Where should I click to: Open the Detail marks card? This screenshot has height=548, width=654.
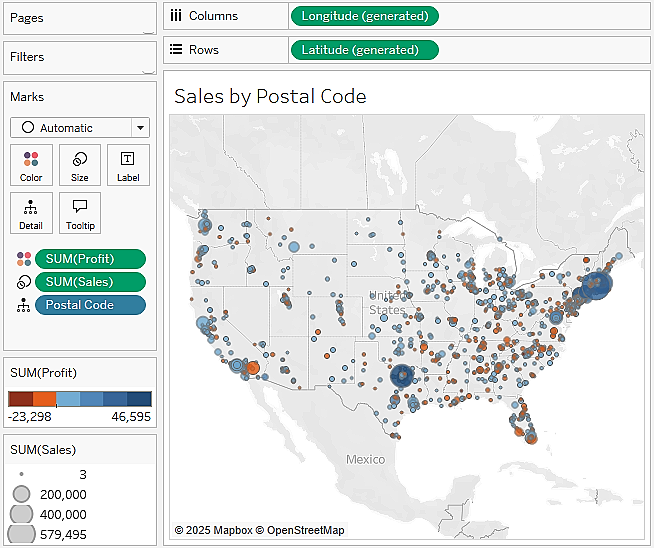[31, 213]
